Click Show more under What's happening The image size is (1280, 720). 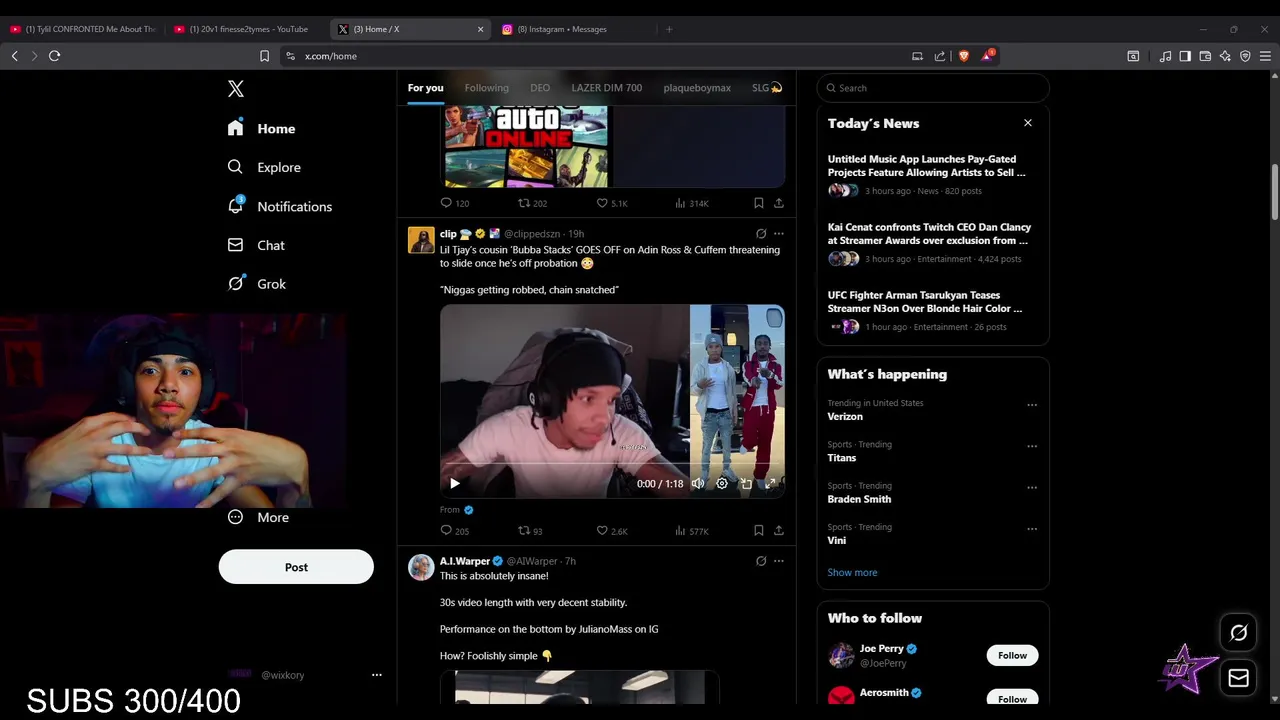pyautogui.click(x=852, y=573)
